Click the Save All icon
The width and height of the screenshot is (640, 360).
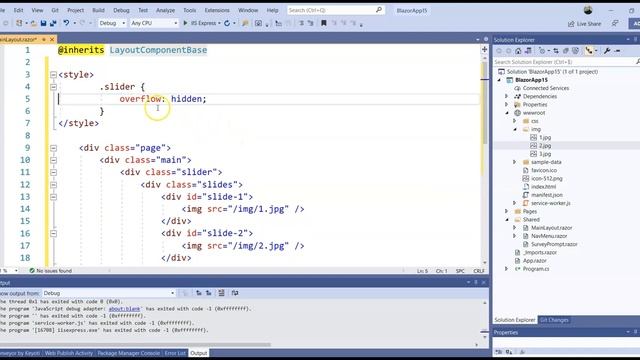[x=53, y=23]
